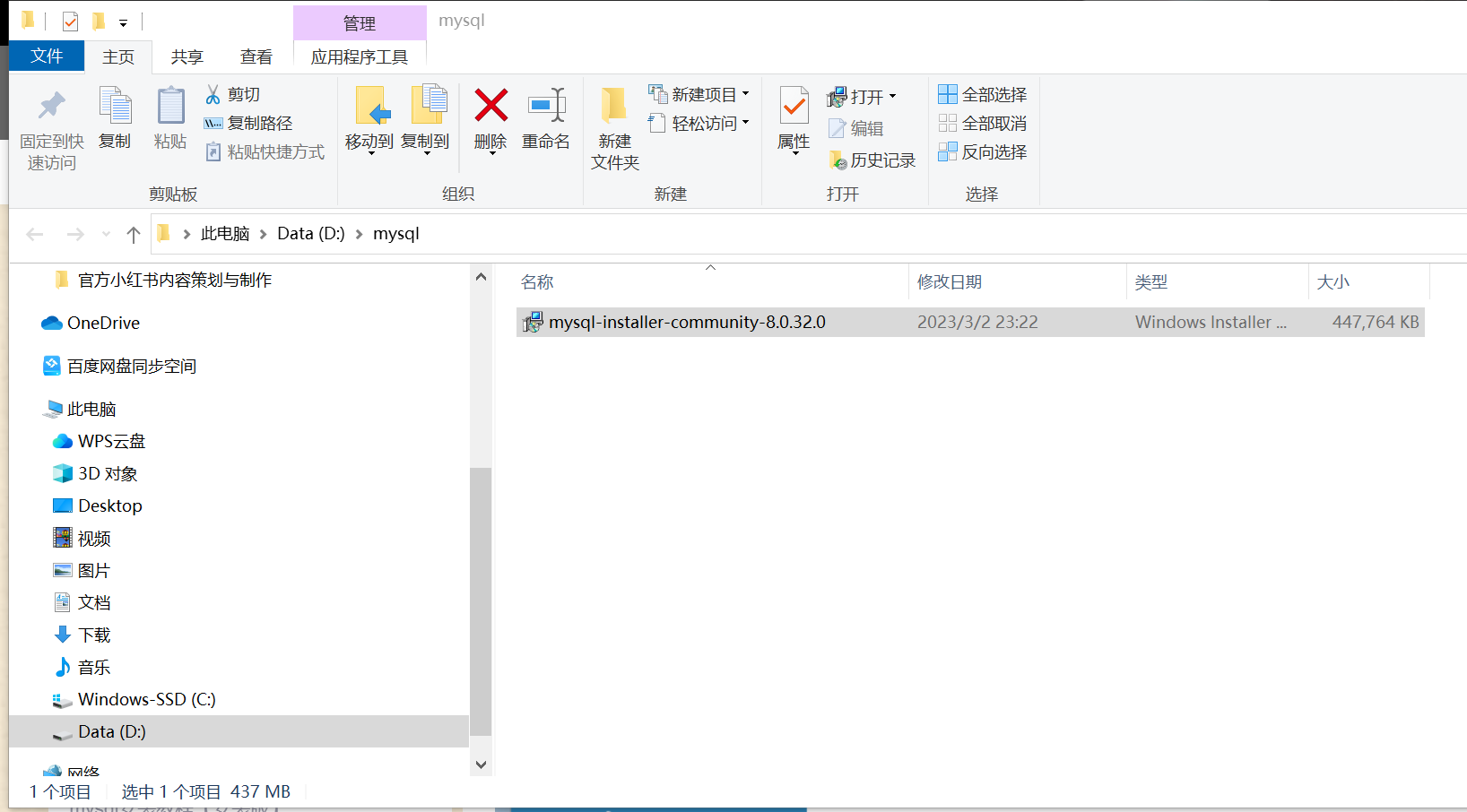Open the recent locations dropdown arrow
This screenshot has width=1467, height=812.
106,234
